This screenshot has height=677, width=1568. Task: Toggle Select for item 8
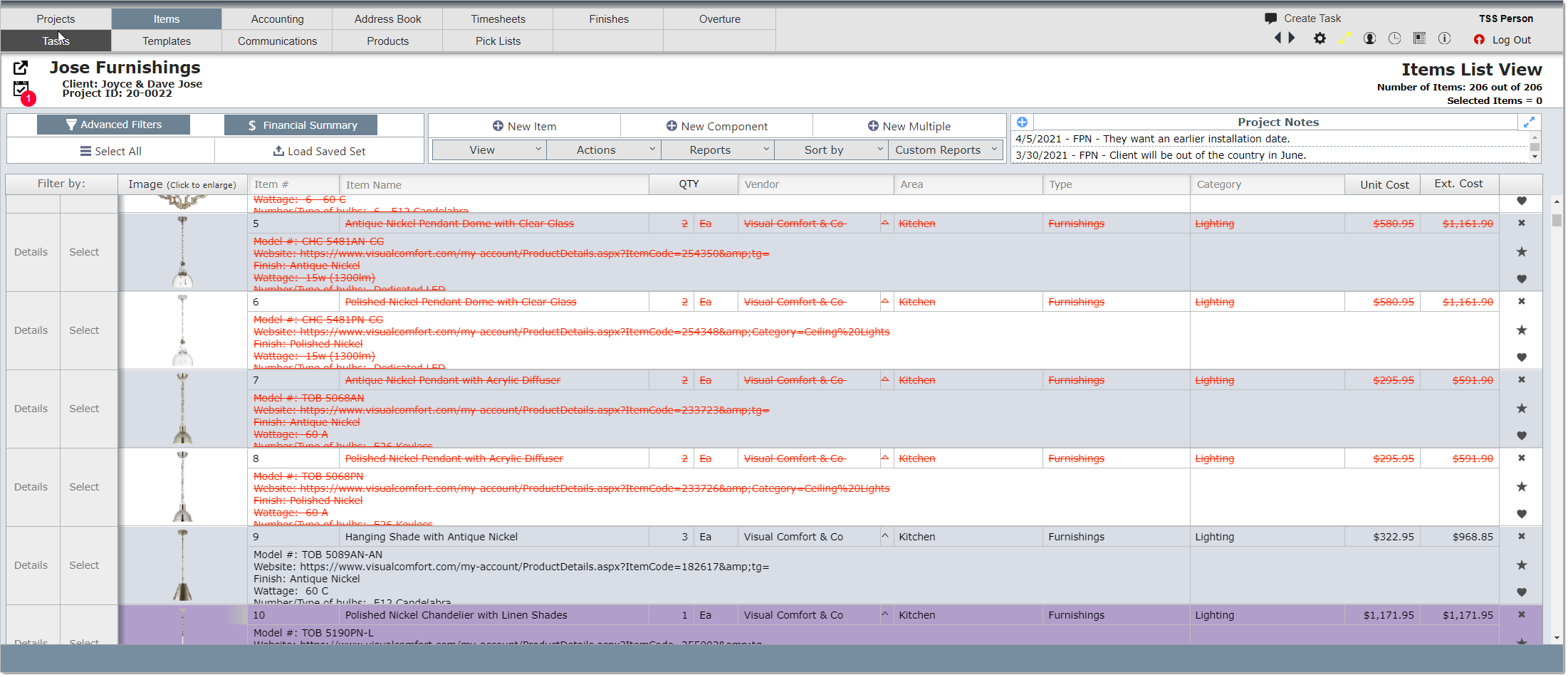click(84, 487)
